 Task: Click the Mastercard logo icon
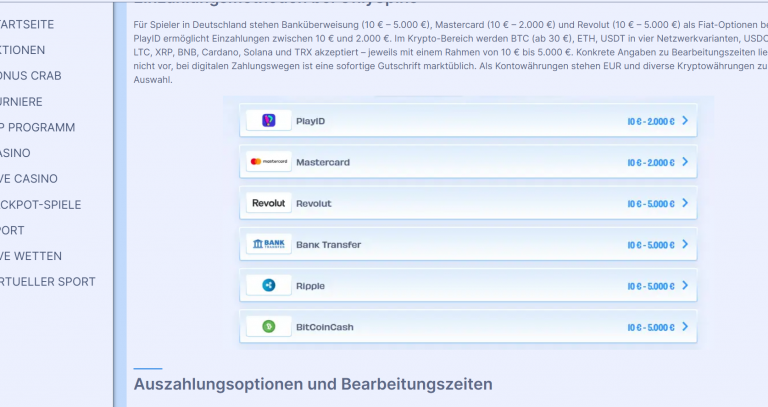268,162
